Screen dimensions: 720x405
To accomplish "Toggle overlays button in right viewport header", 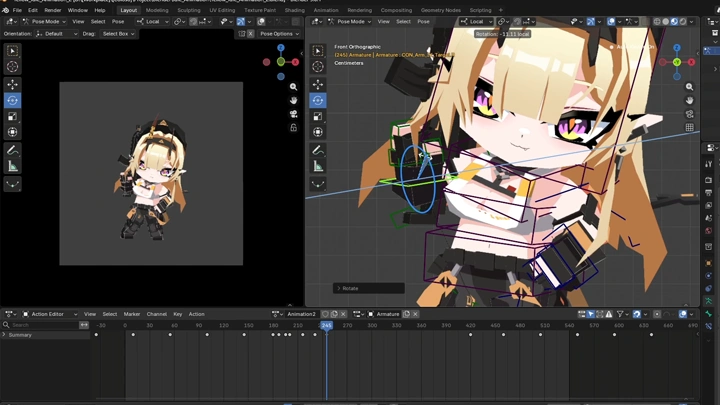I will click(x=611, y=22).
